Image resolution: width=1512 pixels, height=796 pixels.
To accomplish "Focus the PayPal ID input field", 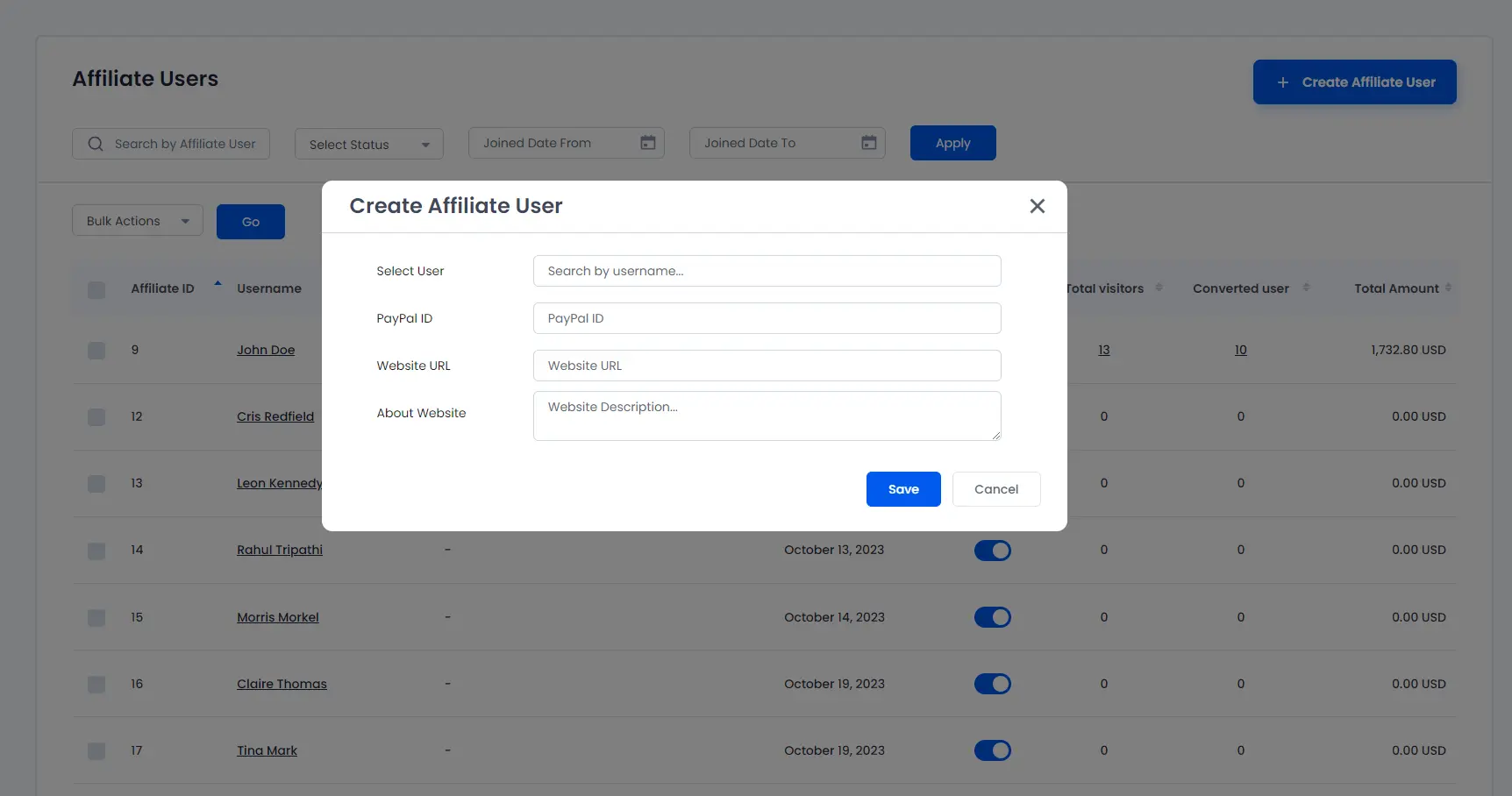I will click(x=767, y=318).
